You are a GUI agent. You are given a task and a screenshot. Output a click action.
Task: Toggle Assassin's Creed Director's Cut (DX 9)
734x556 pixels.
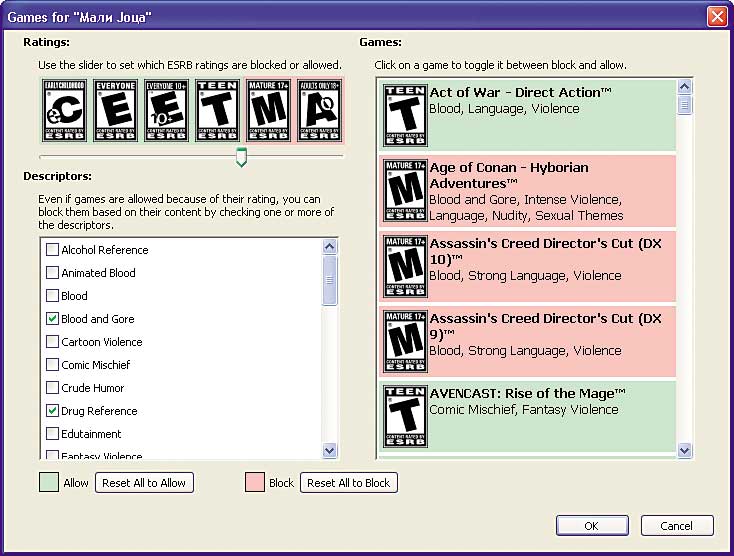[x=528, y=342]
